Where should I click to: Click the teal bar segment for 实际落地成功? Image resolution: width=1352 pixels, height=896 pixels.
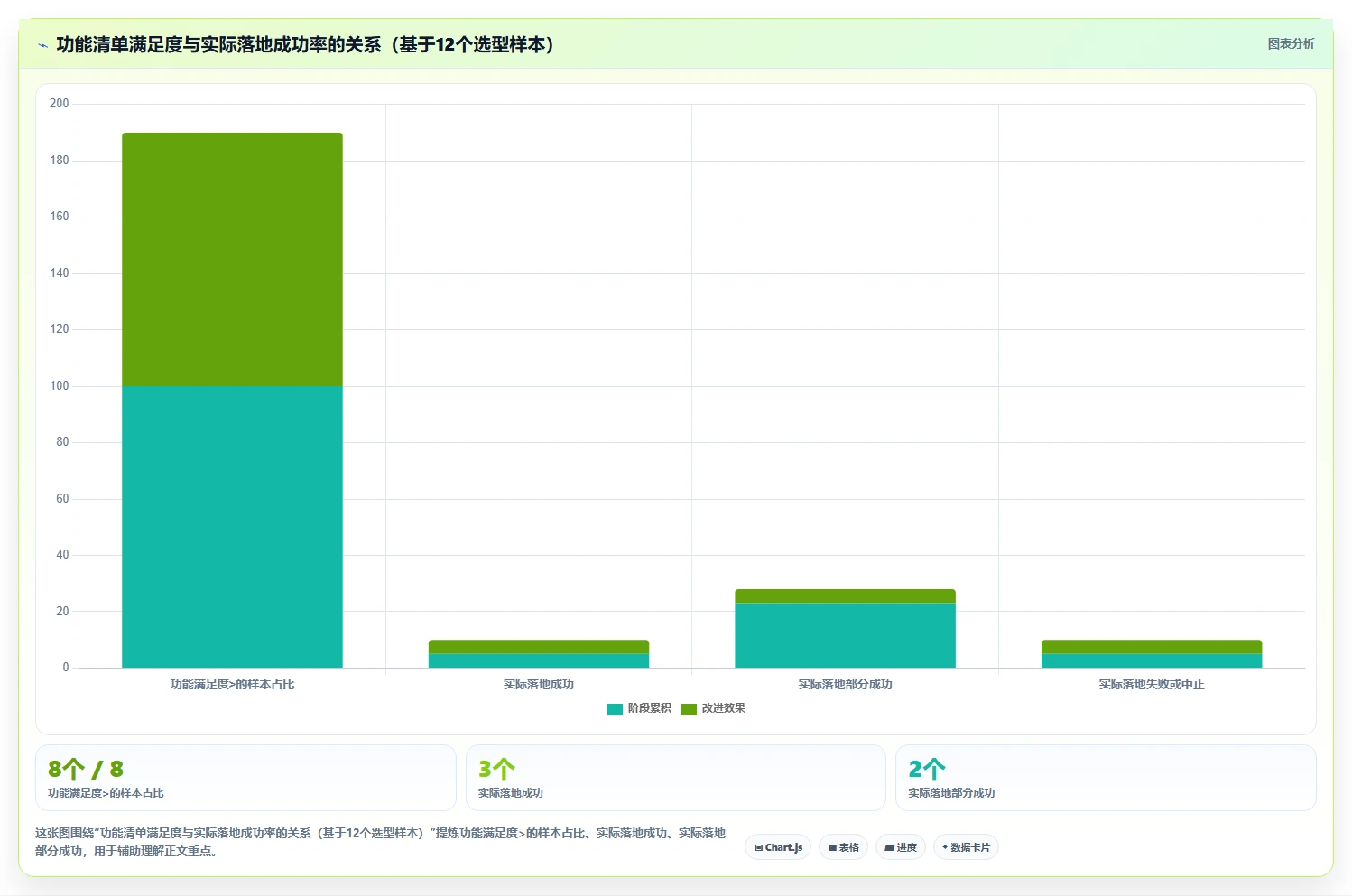point(539,660)
